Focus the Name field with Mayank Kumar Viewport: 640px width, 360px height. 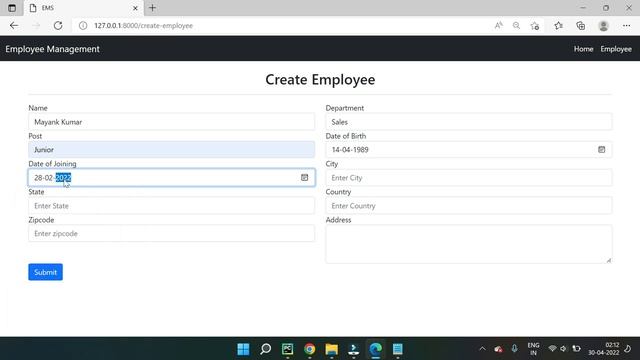click(x=171, y=122)
